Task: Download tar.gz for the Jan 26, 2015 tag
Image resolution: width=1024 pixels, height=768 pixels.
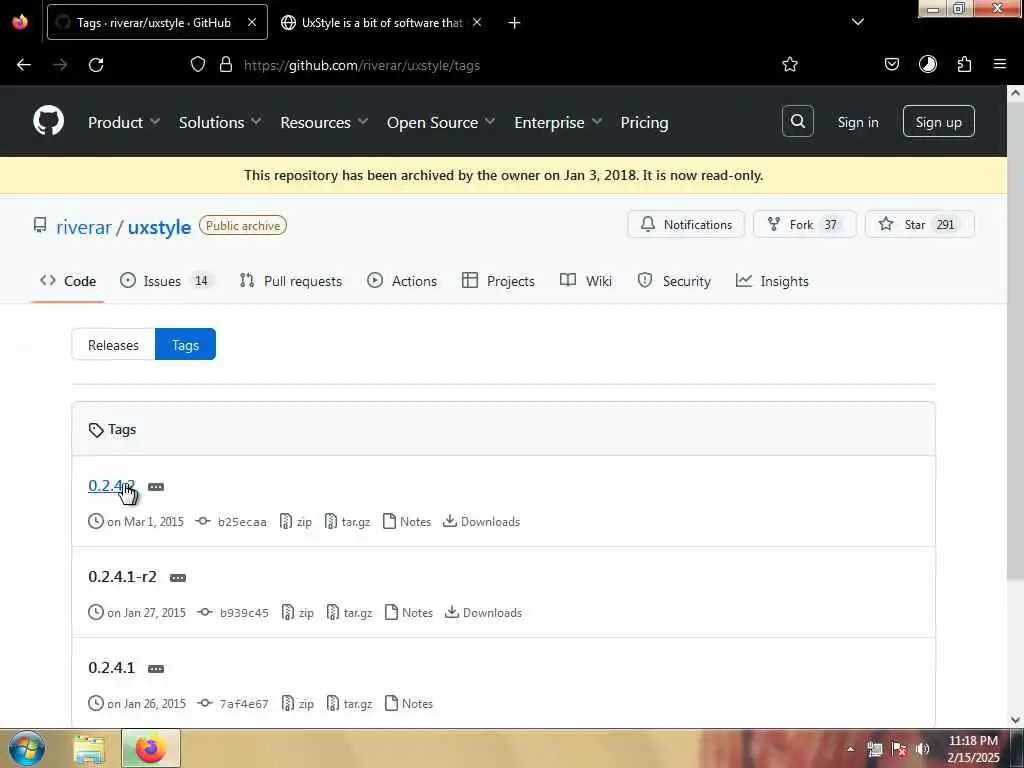Action: [x=349, y=703]
